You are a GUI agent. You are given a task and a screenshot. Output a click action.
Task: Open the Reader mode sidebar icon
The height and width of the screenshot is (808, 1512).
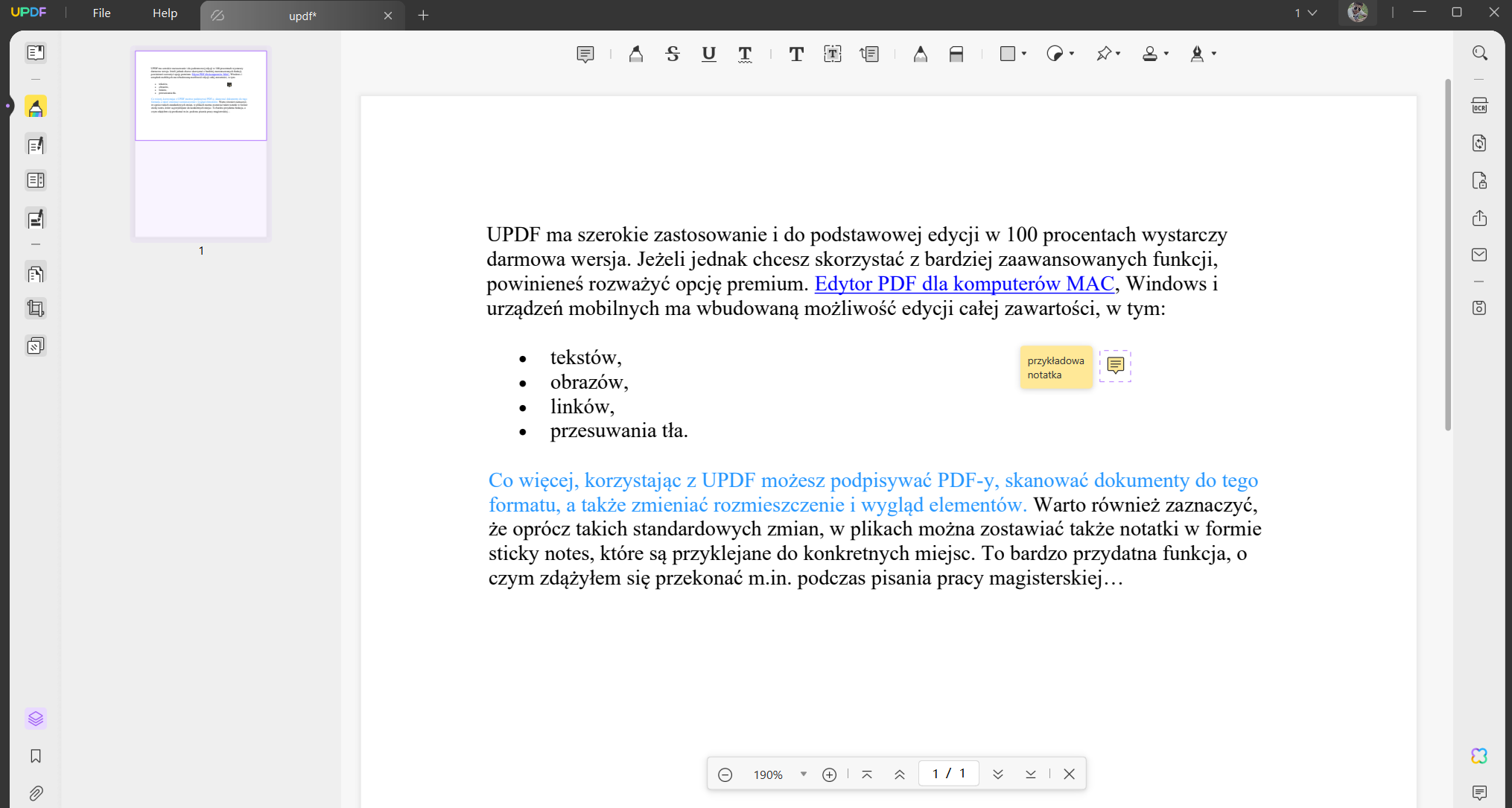point(36,53)
